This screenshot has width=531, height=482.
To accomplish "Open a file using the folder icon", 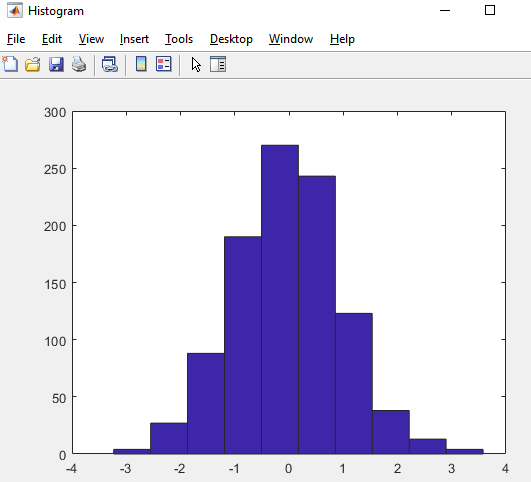I will click(x=33, y=64).
